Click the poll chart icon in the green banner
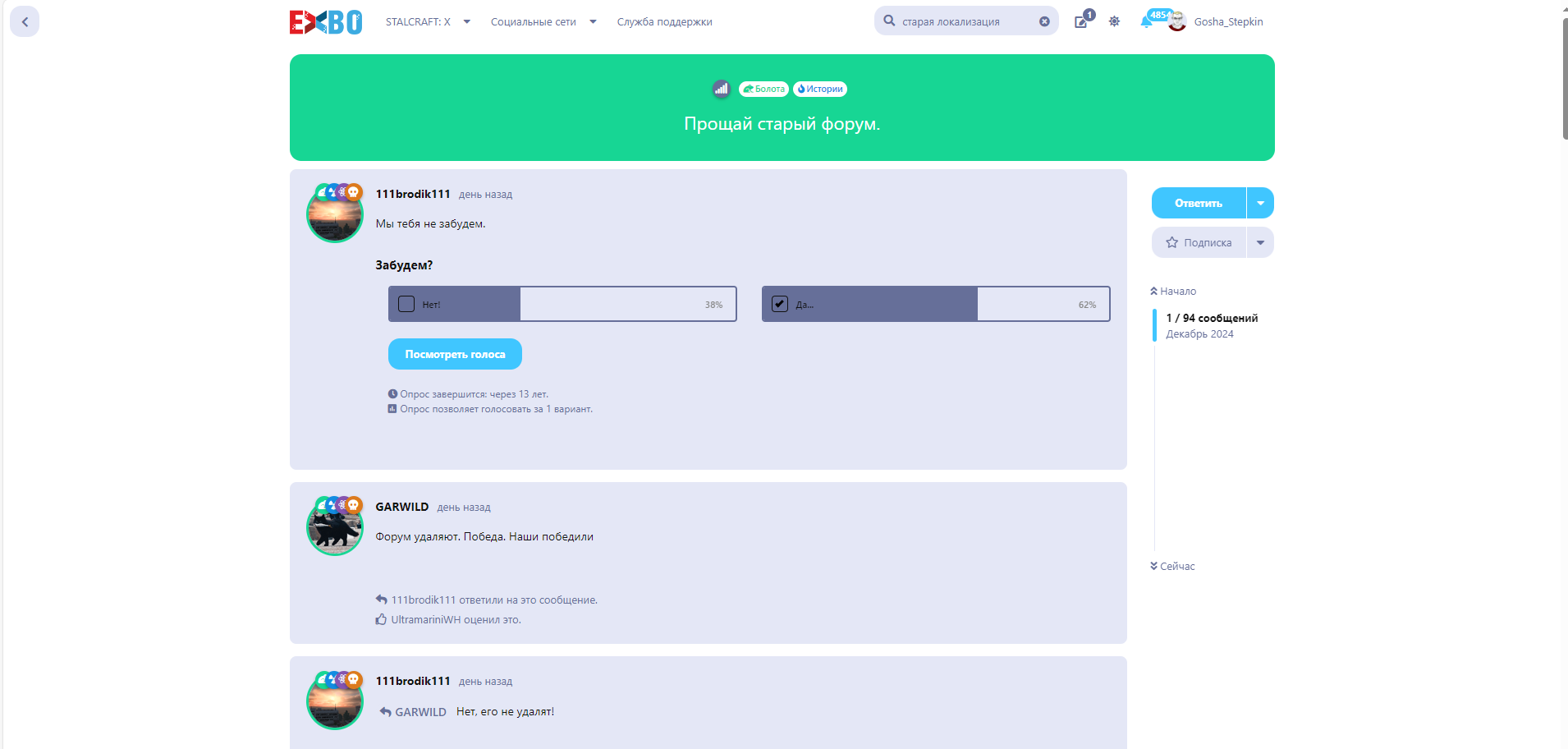1568x749 pixels. (x=721, y=89)
